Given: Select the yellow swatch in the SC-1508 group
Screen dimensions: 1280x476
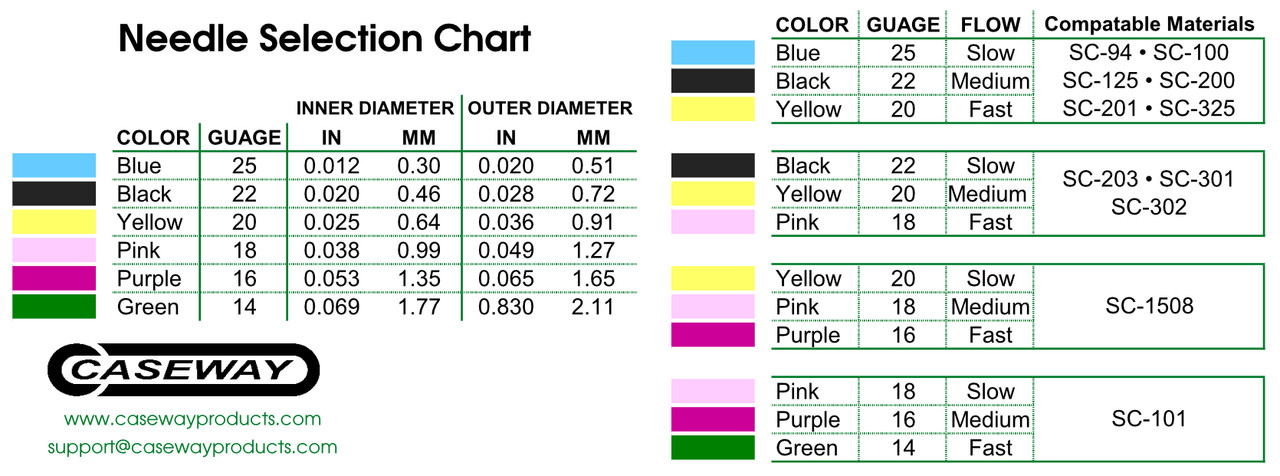Looking at the screenshot, I should point(713,278).
